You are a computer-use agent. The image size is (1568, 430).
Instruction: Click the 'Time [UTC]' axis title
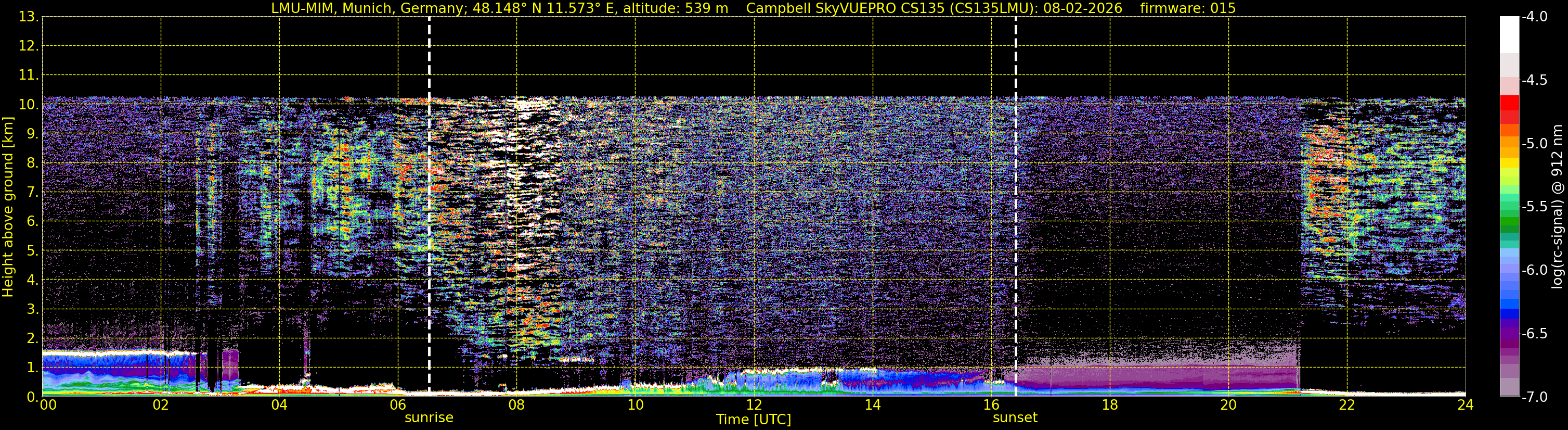(x=754, y=420)
